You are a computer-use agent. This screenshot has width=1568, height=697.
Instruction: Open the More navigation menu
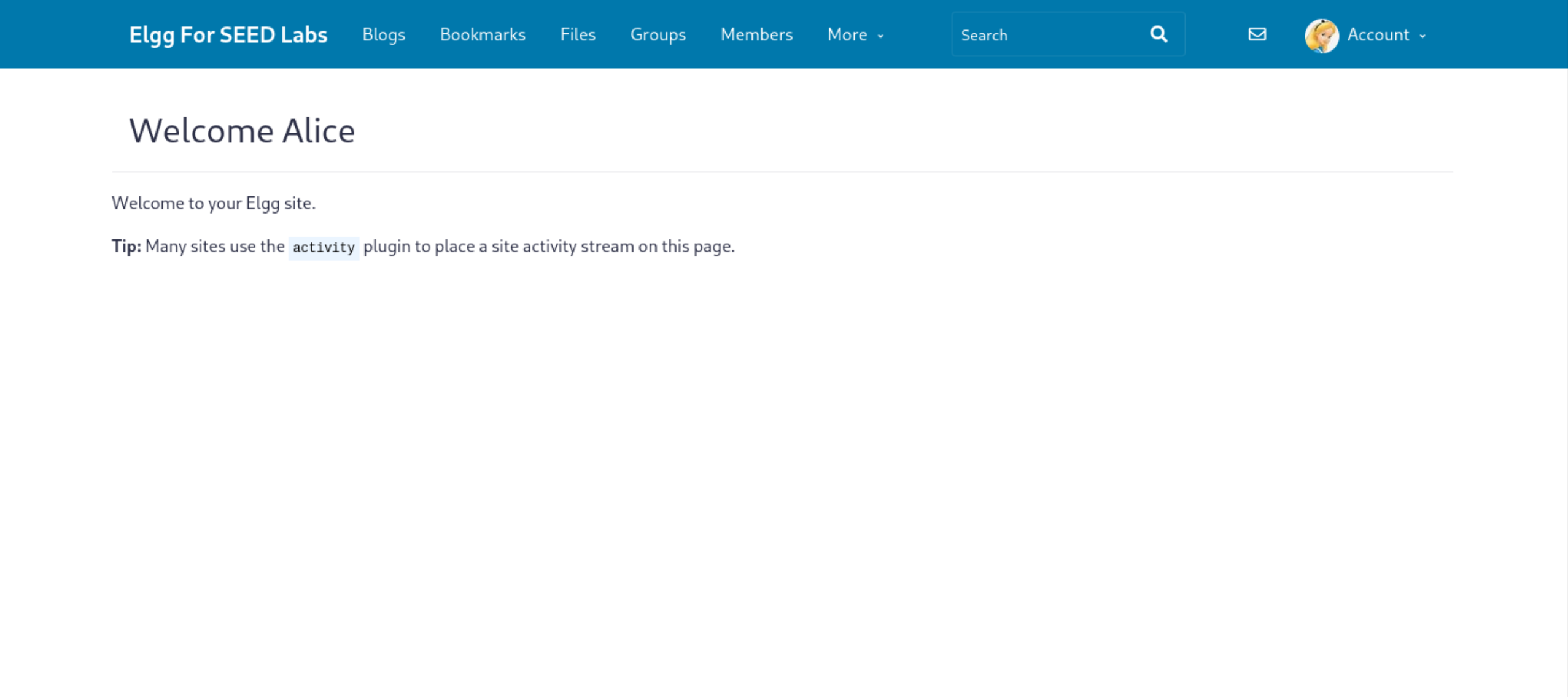(847, 35)
